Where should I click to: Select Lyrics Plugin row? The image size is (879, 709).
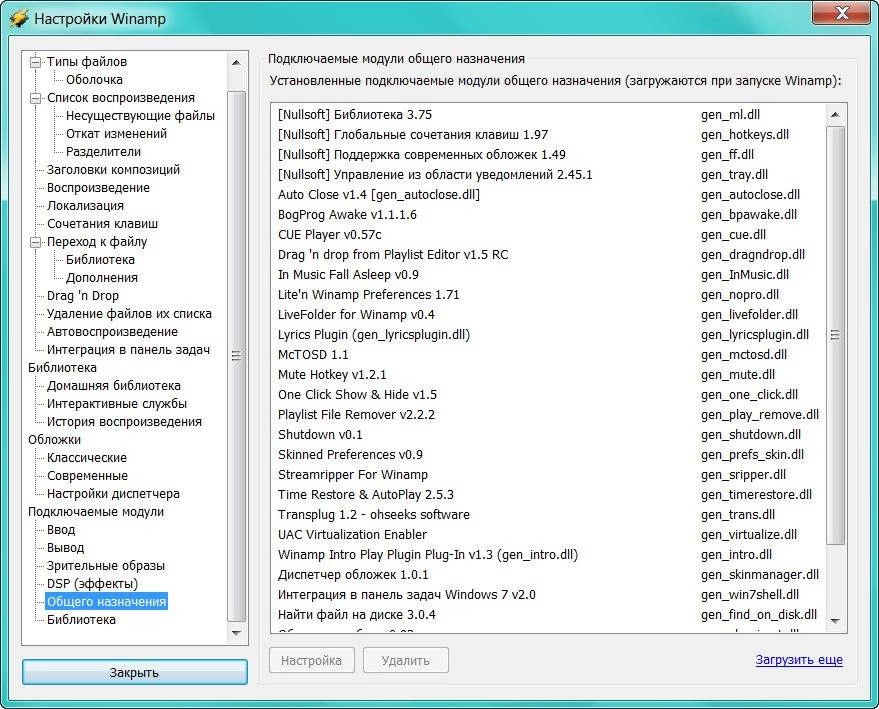548,335
